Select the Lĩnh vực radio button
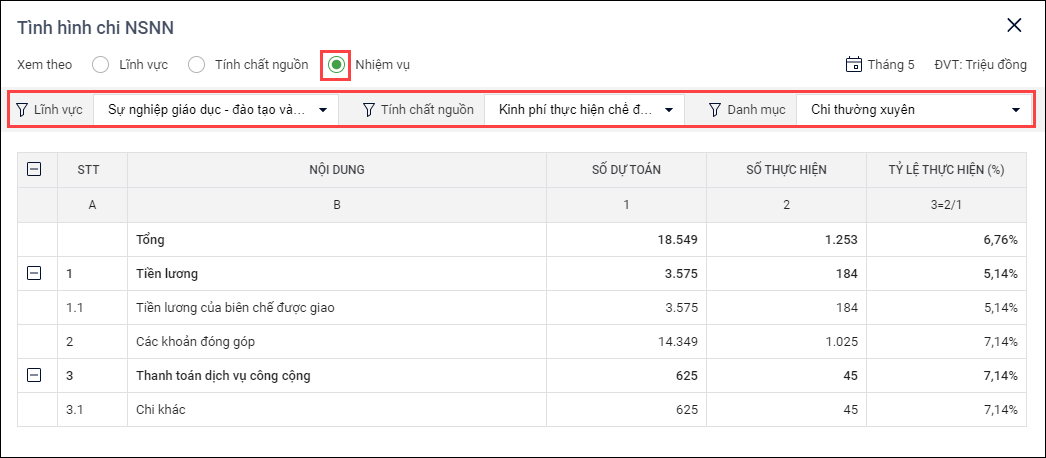1046x458 pixels. pos(100,65)
